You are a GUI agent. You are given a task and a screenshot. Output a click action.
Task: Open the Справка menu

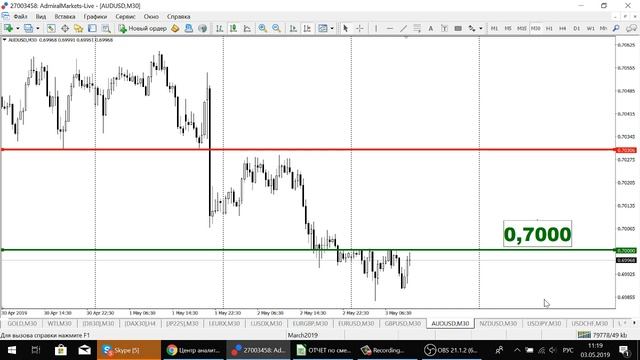pos(178,17)
